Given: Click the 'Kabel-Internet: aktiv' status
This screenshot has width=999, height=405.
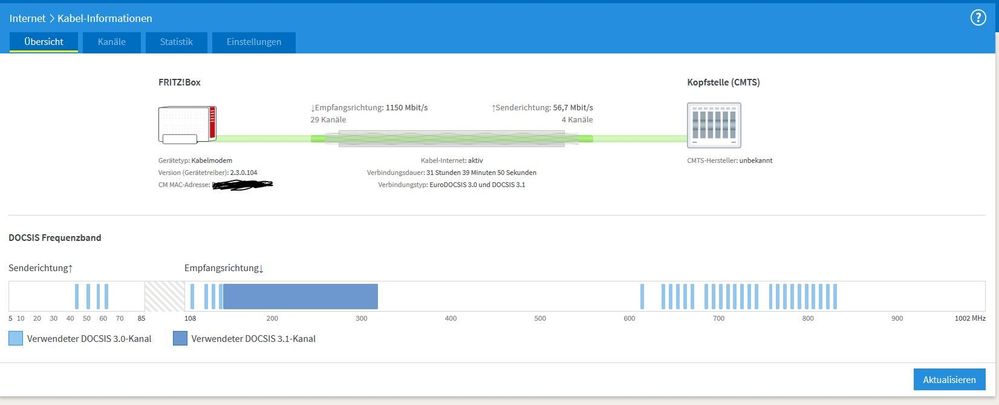Looking at the screenshot, I should (452, 160).
